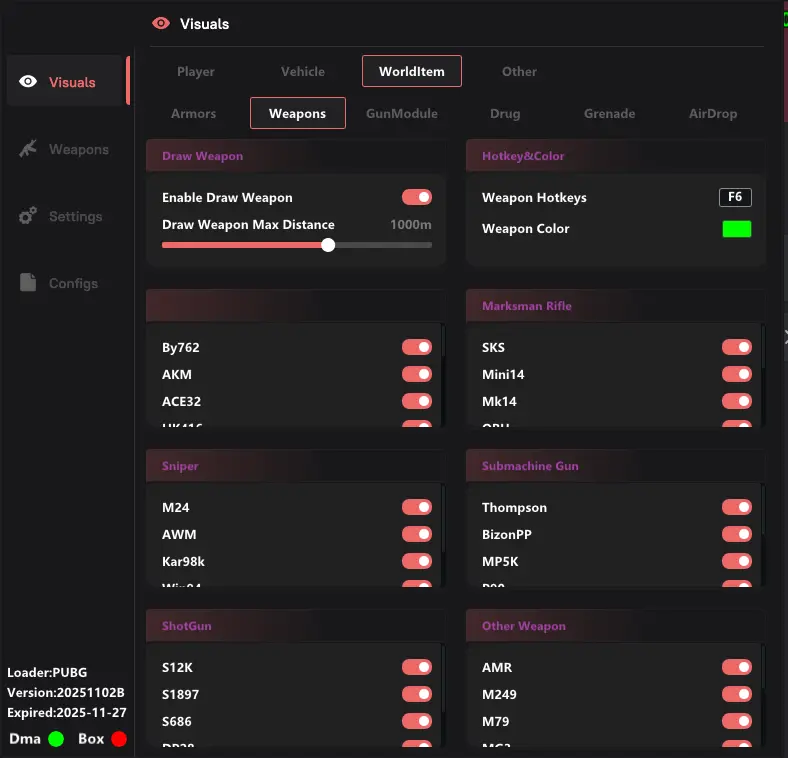Click the F6 Weapon Hotkeys button
Screen dimensions: 788x758
coord(735,197)
